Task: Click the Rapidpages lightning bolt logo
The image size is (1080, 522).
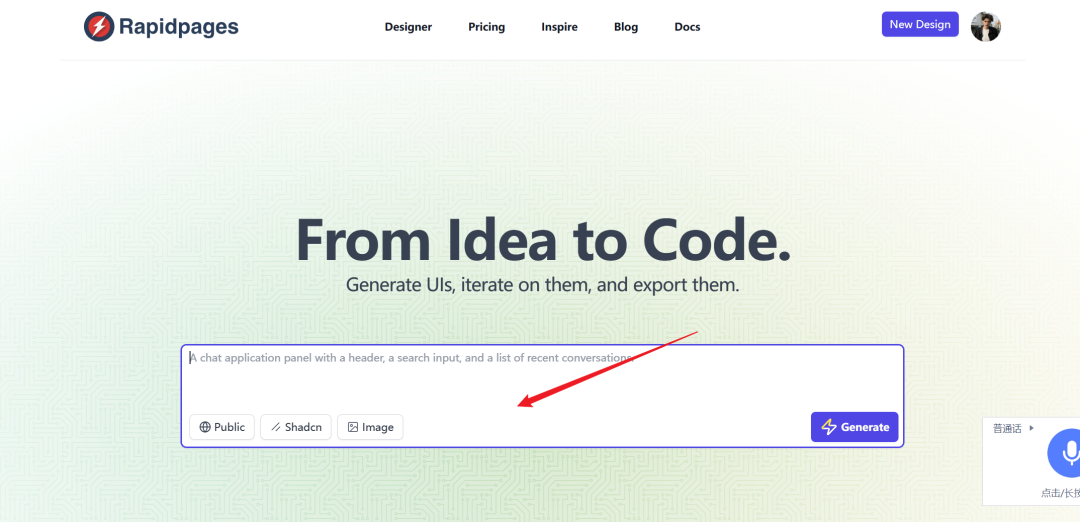Action: [99, 27]
